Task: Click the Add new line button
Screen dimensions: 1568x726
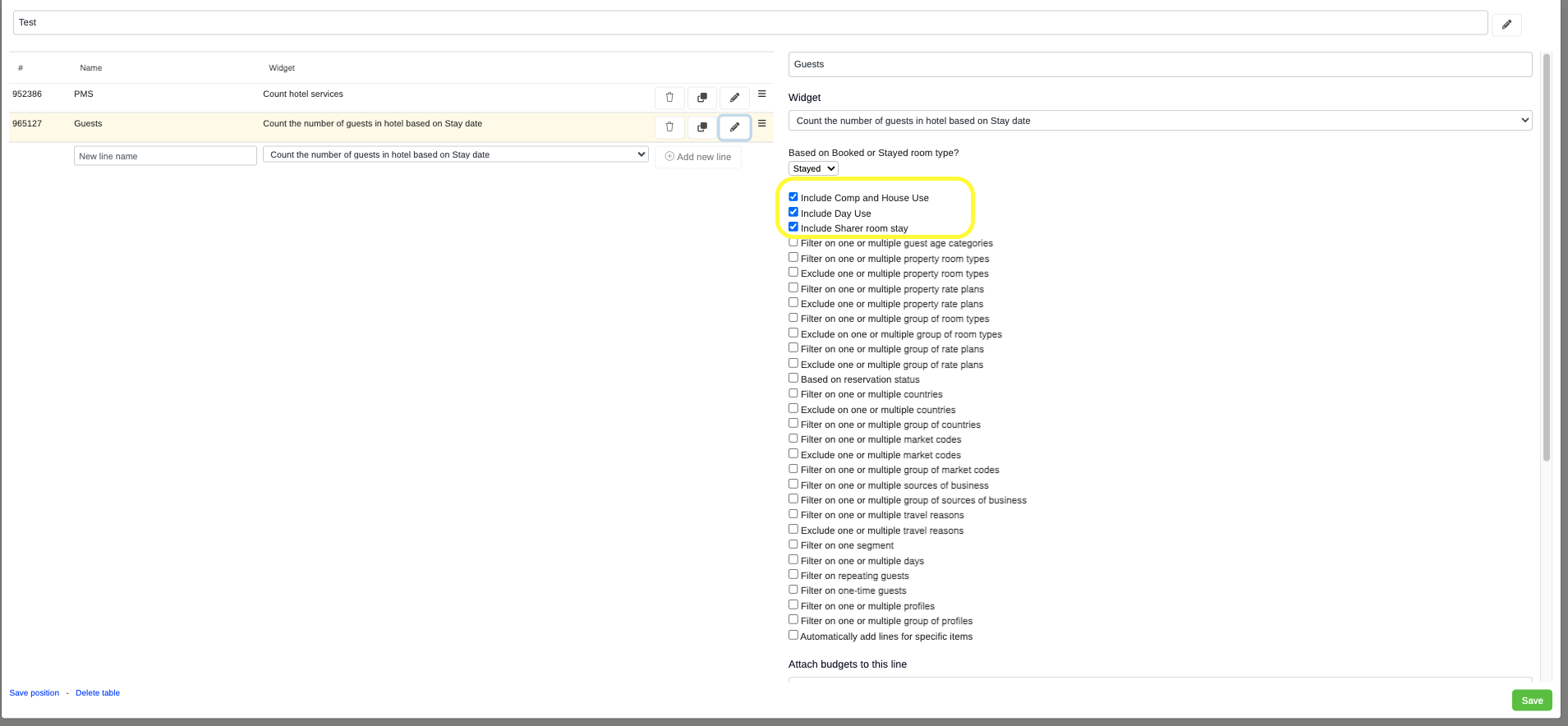Action: pos(698,157)
